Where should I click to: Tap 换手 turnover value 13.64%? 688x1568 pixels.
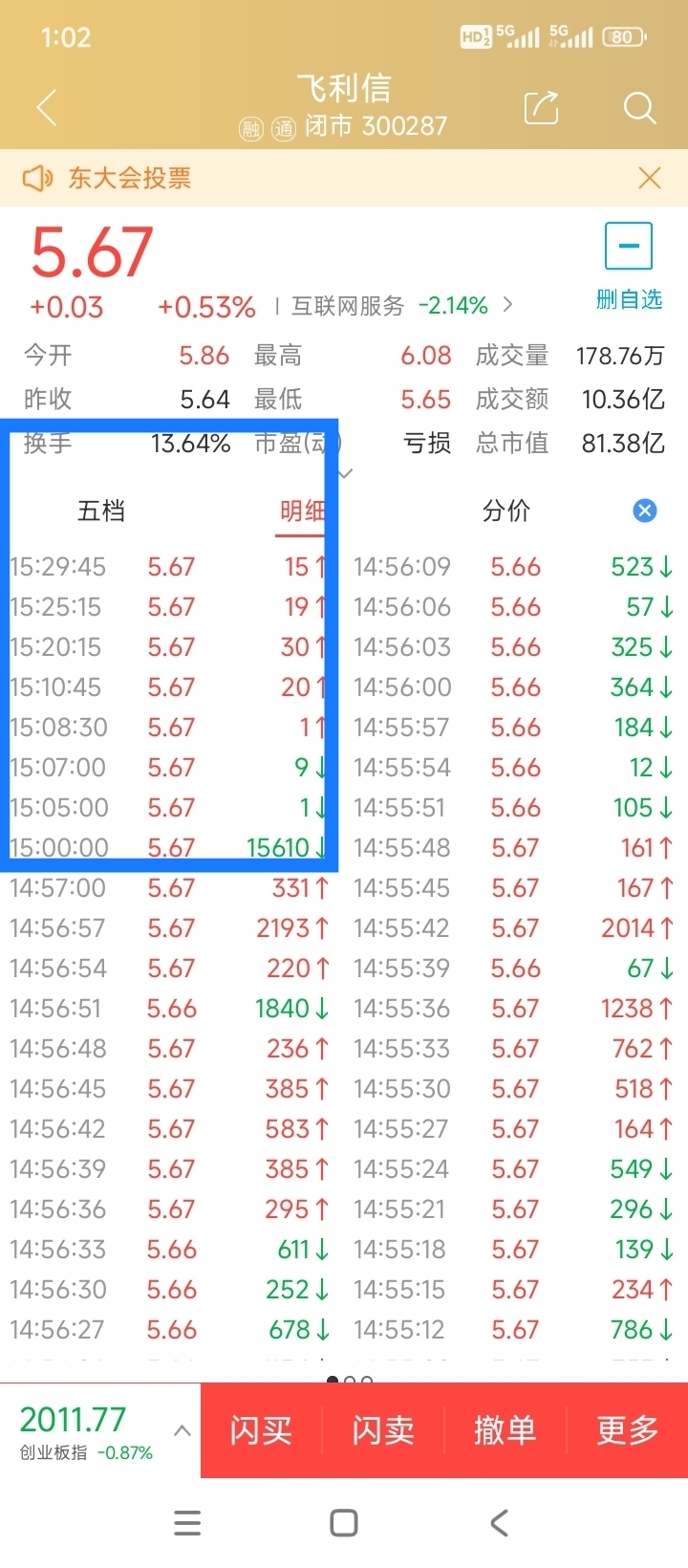[190, 444]
